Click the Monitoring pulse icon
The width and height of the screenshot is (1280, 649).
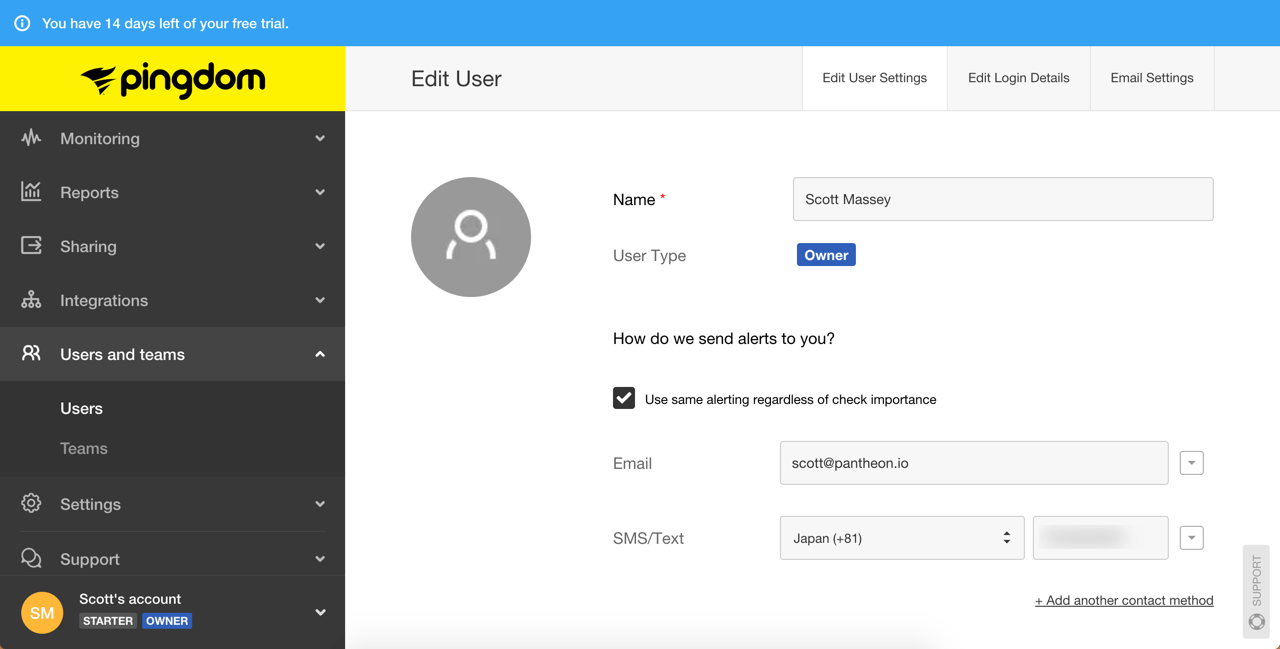click(x=31, y=138)
